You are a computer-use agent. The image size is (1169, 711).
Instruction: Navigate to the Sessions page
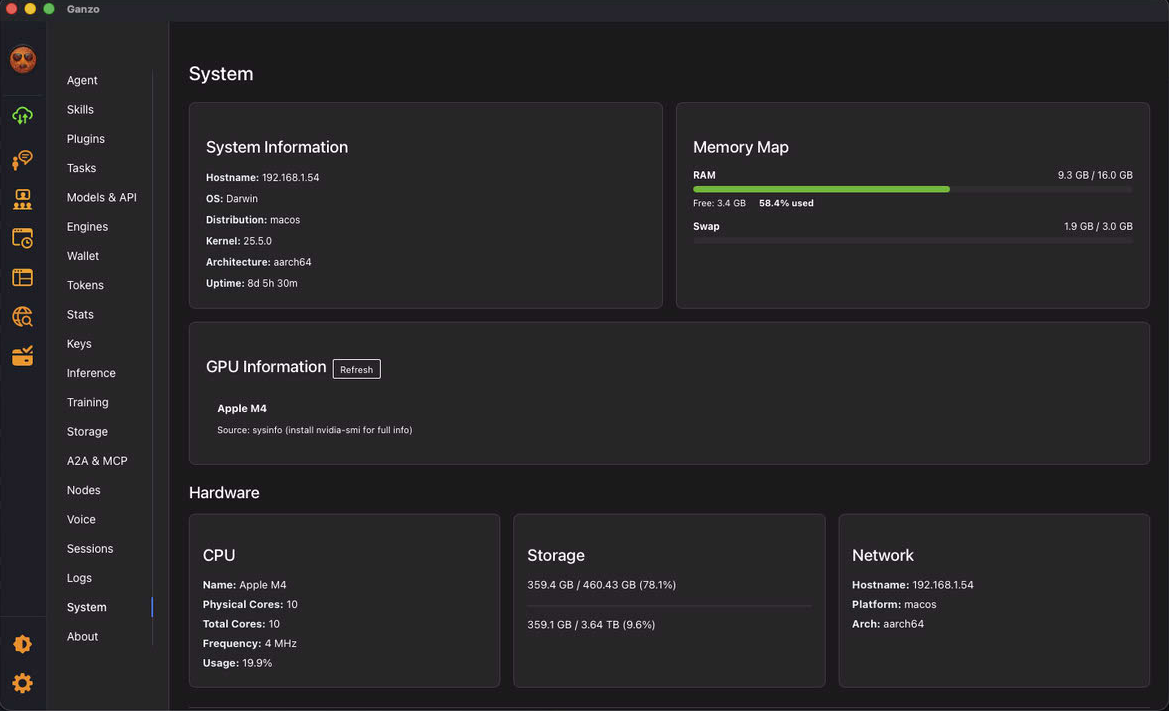coord(90,549)
